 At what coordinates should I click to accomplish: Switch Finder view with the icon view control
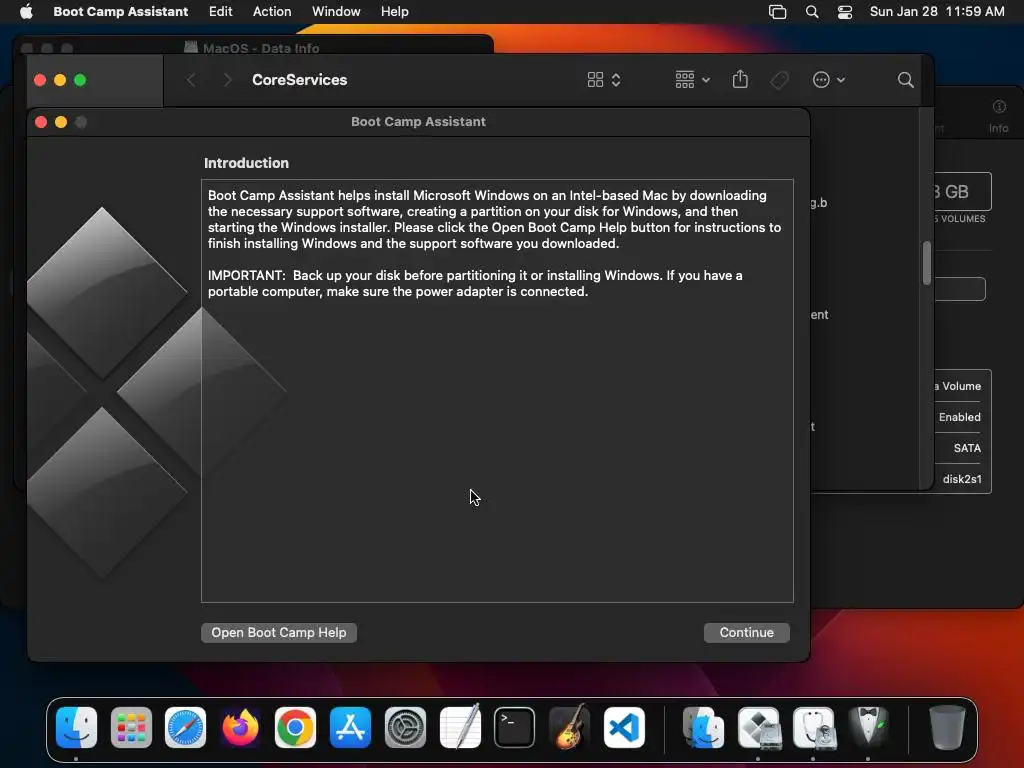(x=603, y=80)
